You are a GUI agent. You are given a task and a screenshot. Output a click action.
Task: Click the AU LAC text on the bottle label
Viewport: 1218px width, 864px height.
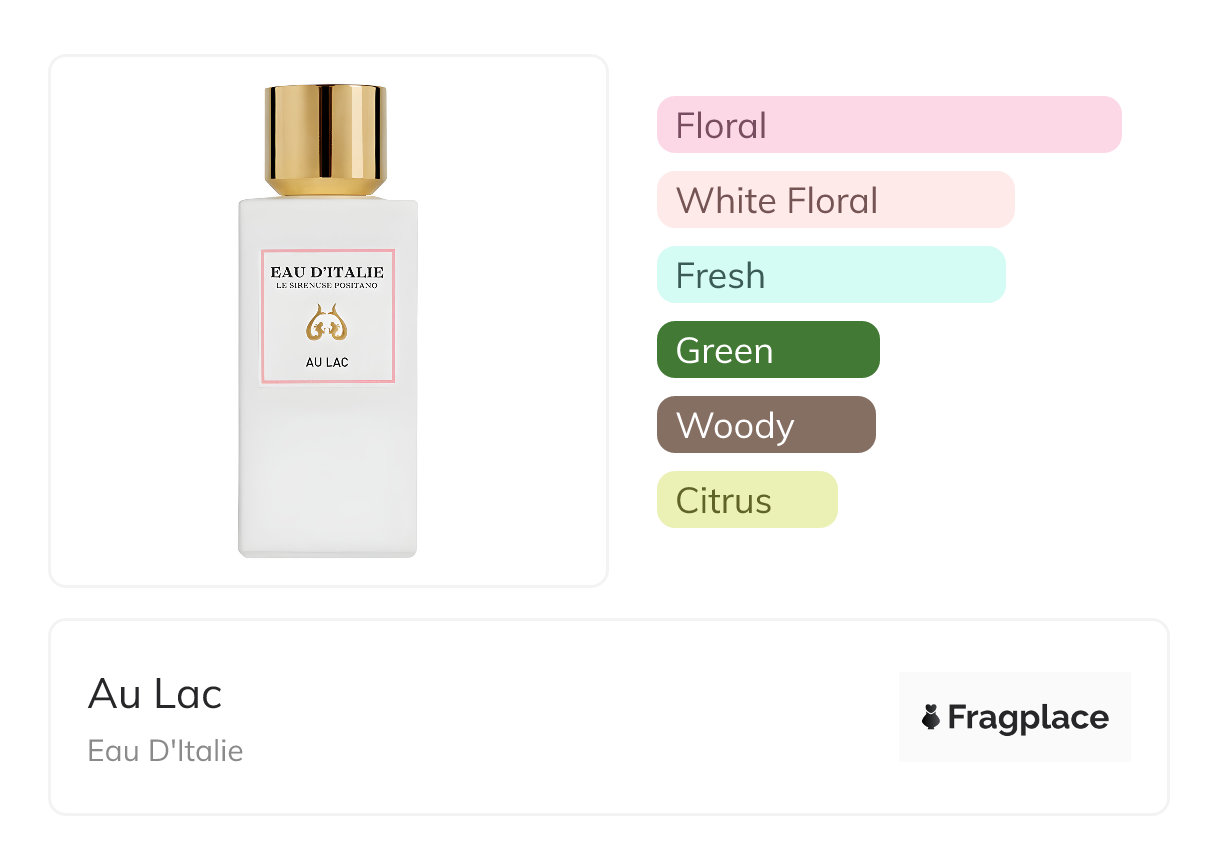327,362
